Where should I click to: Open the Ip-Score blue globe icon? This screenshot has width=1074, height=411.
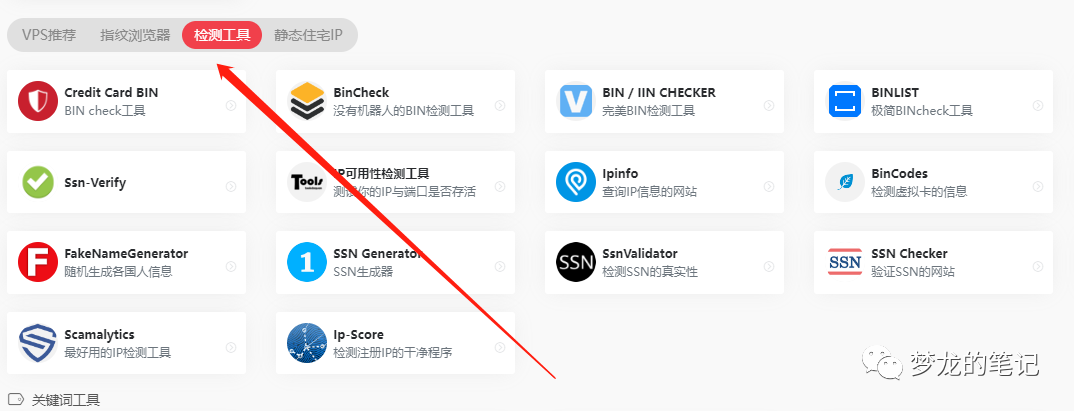point(307,343)
